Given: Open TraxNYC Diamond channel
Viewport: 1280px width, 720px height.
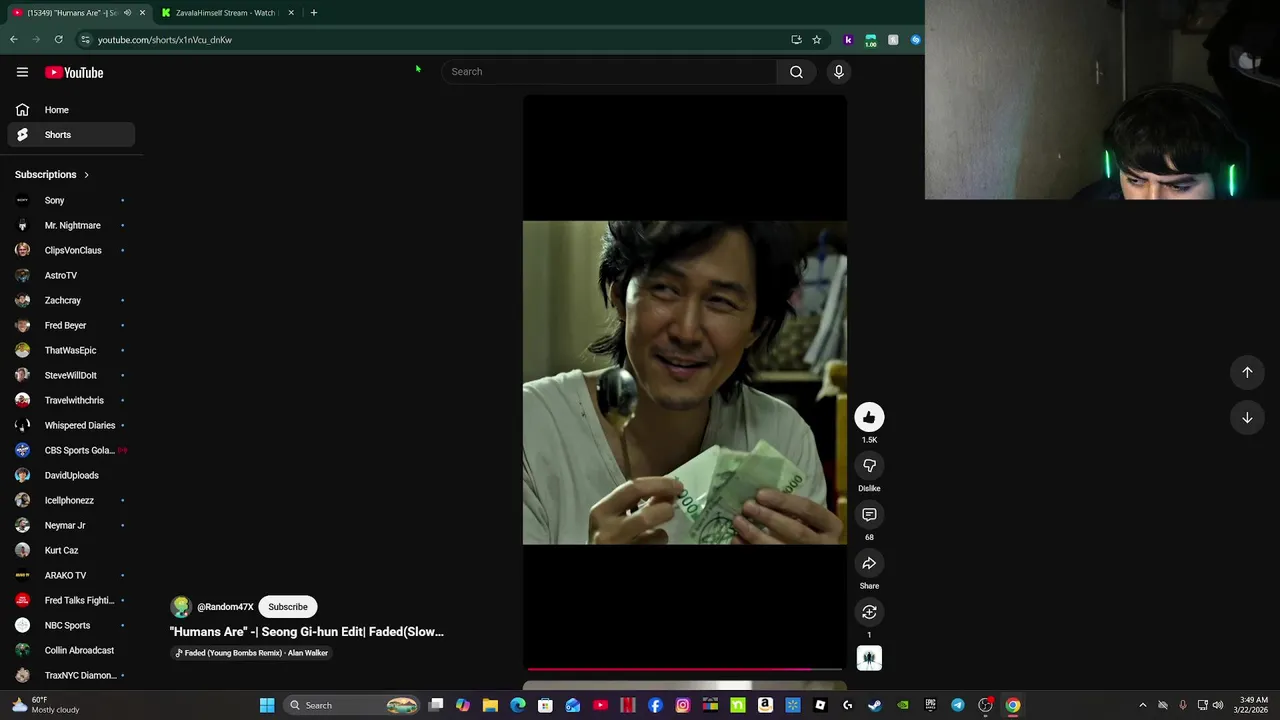Looking at the screenshot, I should 71,675.
